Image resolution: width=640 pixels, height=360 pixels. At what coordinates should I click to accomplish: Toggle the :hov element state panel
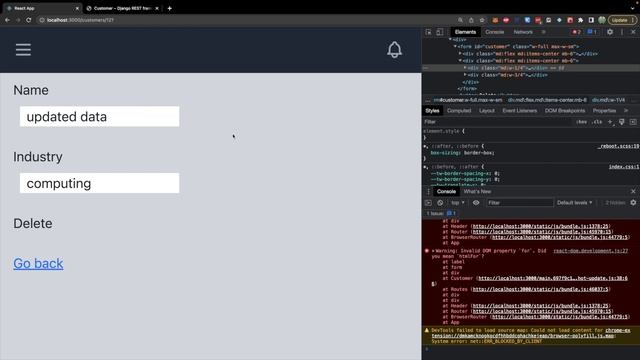click(x=581, y=122)
